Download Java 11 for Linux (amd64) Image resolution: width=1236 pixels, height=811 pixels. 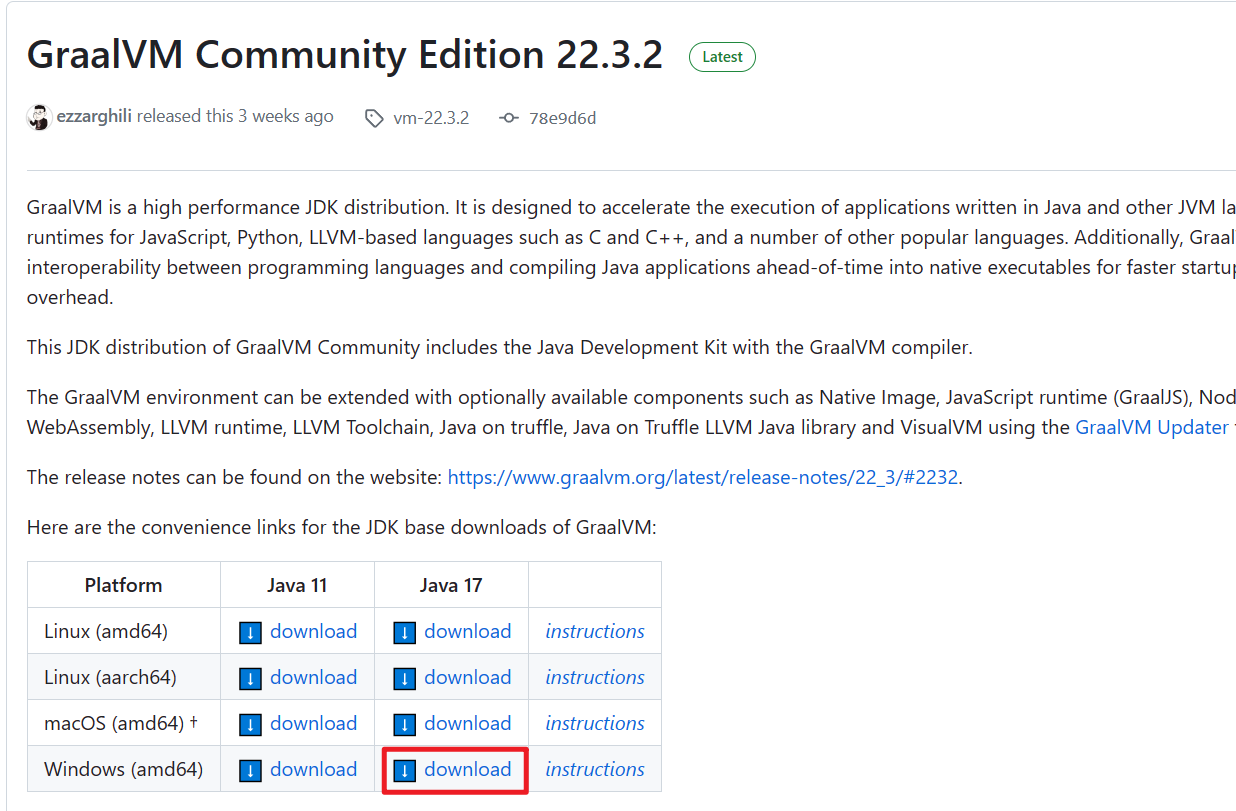(313, 631)
